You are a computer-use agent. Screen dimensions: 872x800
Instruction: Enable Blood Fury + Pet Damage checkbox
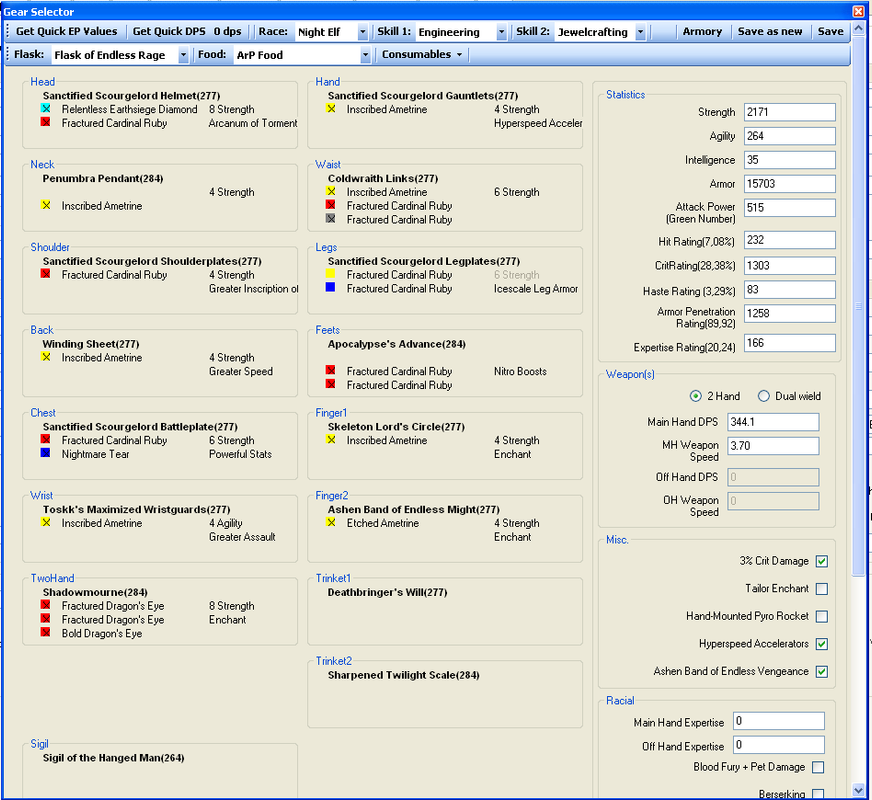click(x=818, y=767)
